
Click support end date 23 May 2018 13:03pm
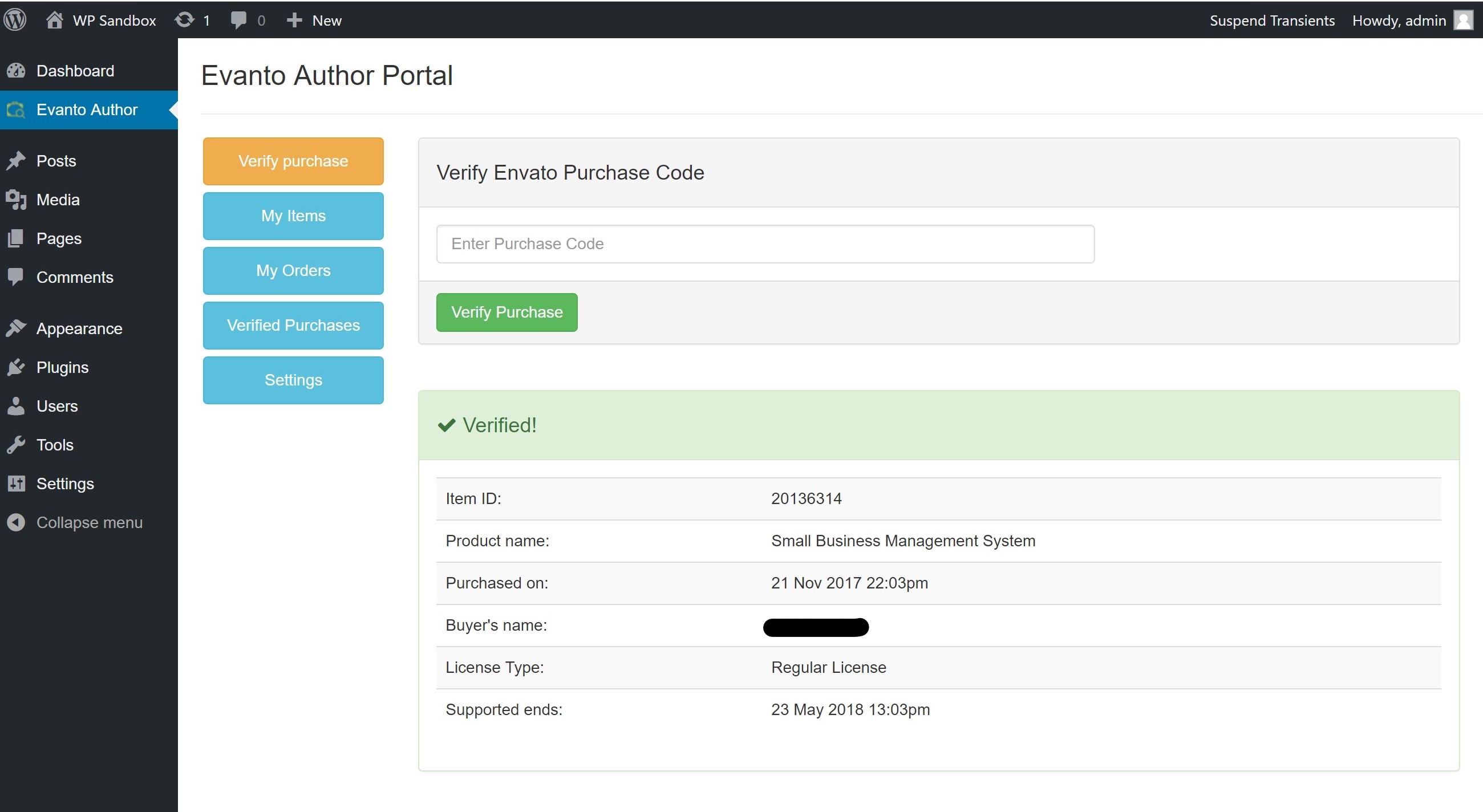(x=850, y=709)
